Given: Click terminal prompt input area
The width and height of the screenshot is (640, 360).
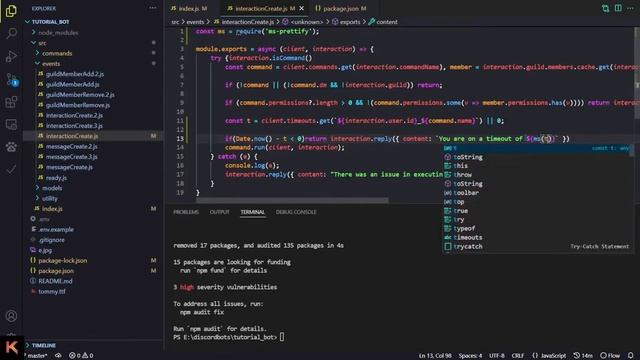Looking at the screenshot, I should coord(282,337).
